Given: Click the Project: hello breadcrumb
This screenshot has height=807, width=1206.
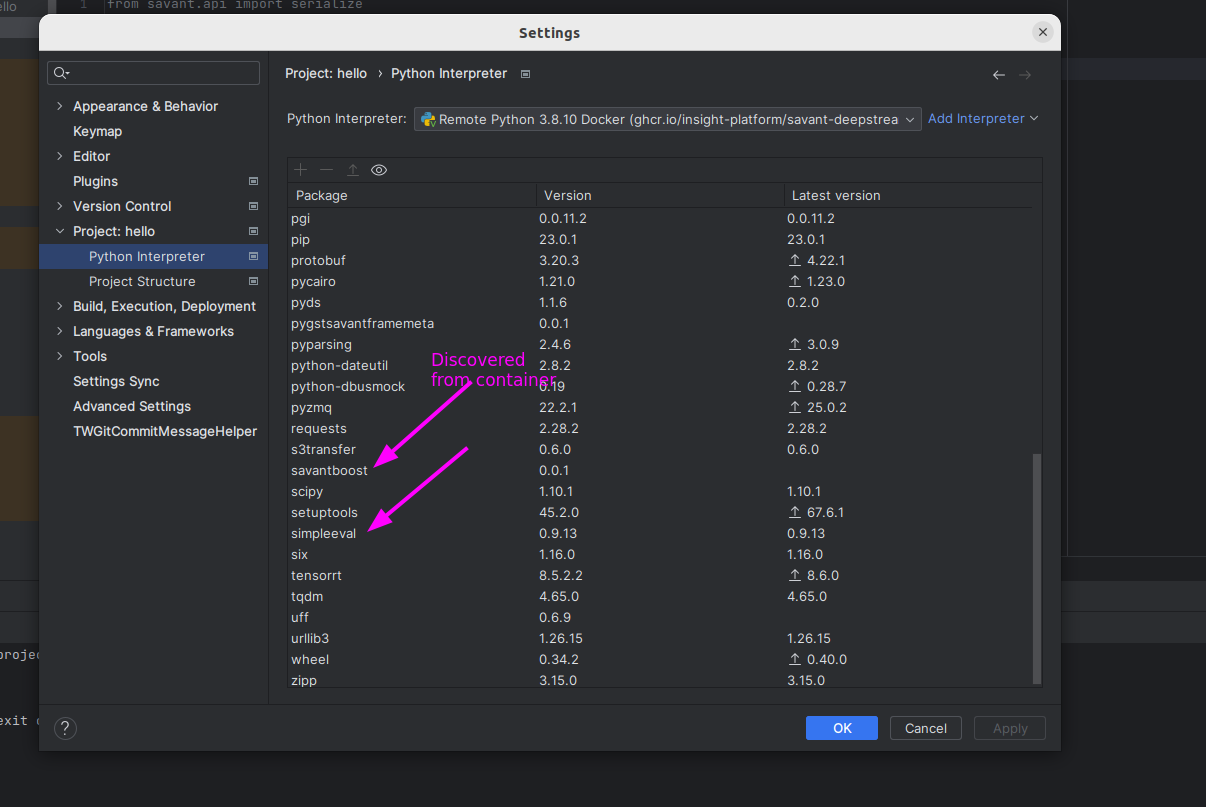Looking at the screenshot, I should coord(323,73).
